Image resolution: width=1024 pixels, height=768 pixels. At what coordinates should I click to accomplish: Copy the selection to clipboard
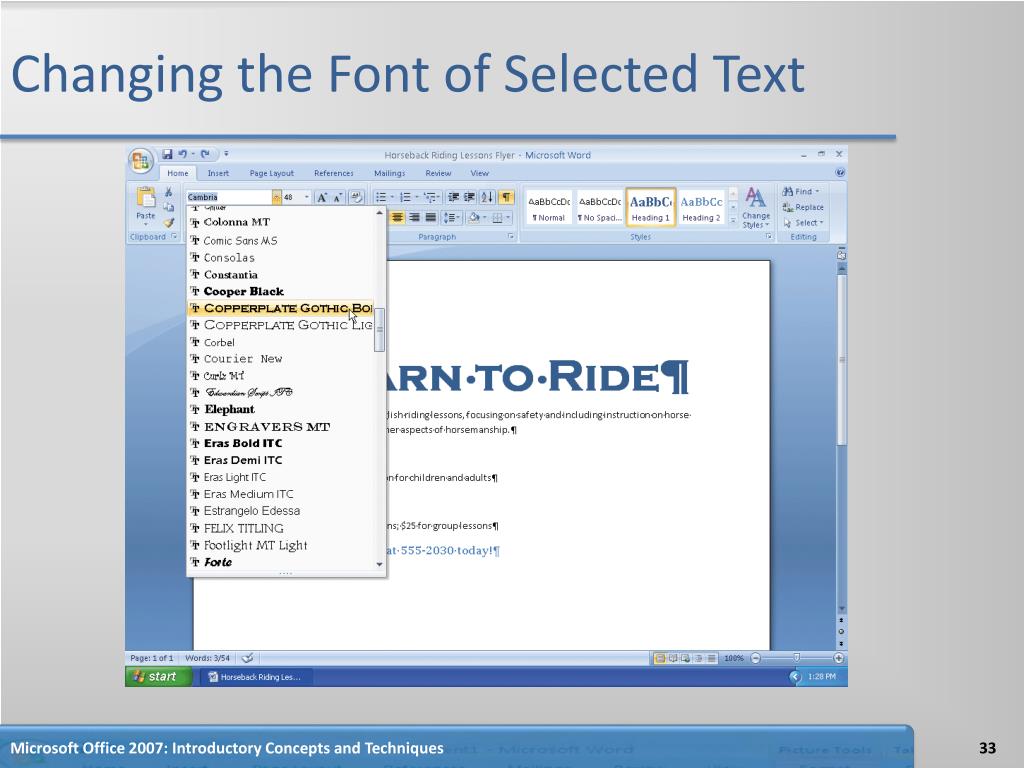(168, 207)
